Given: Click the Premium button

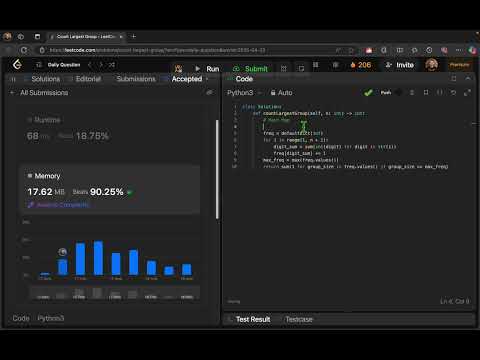Looking at the screenshot, I should 459,65.
